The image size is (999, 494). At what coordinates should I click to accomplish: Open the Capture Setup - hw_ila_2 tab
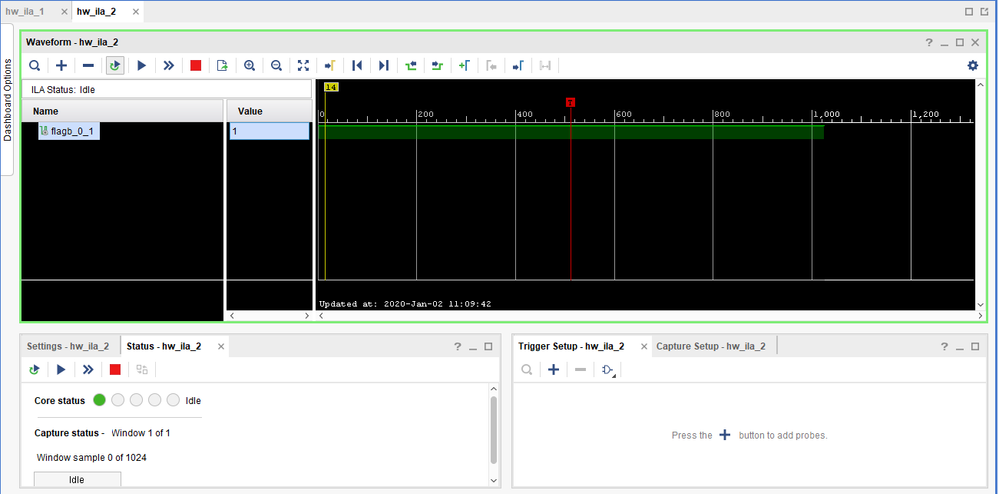click(x=711, y=346)
